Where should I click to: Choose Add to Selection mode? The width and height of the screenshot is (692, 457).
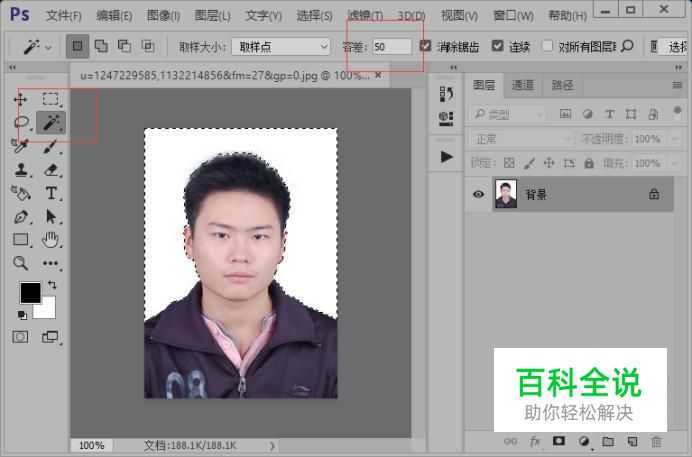click(x=101, y=46)
